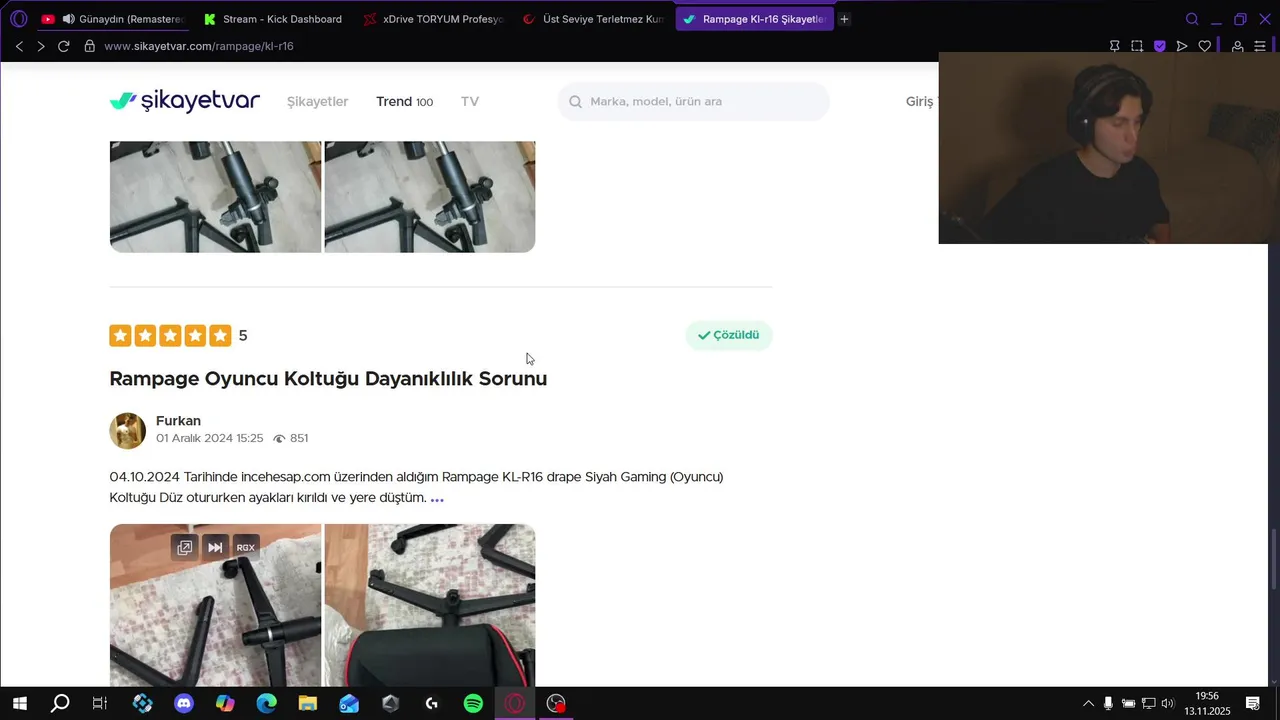Open Discord from the taskbar
1280x720 pixels.
[184, 704]
